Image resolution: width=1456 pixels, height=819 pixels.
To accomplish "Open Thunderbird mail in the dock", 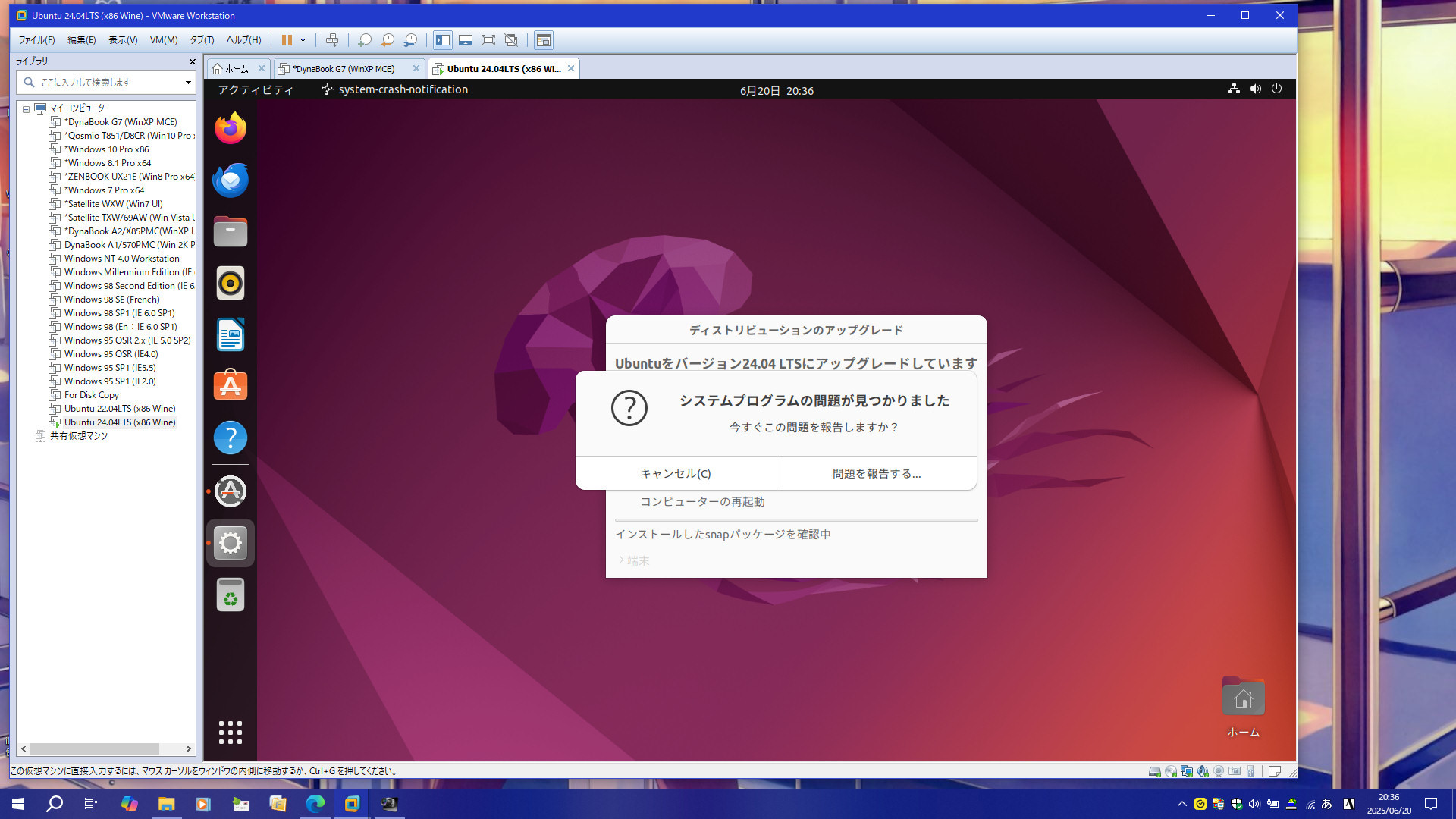I will [231, 180].
